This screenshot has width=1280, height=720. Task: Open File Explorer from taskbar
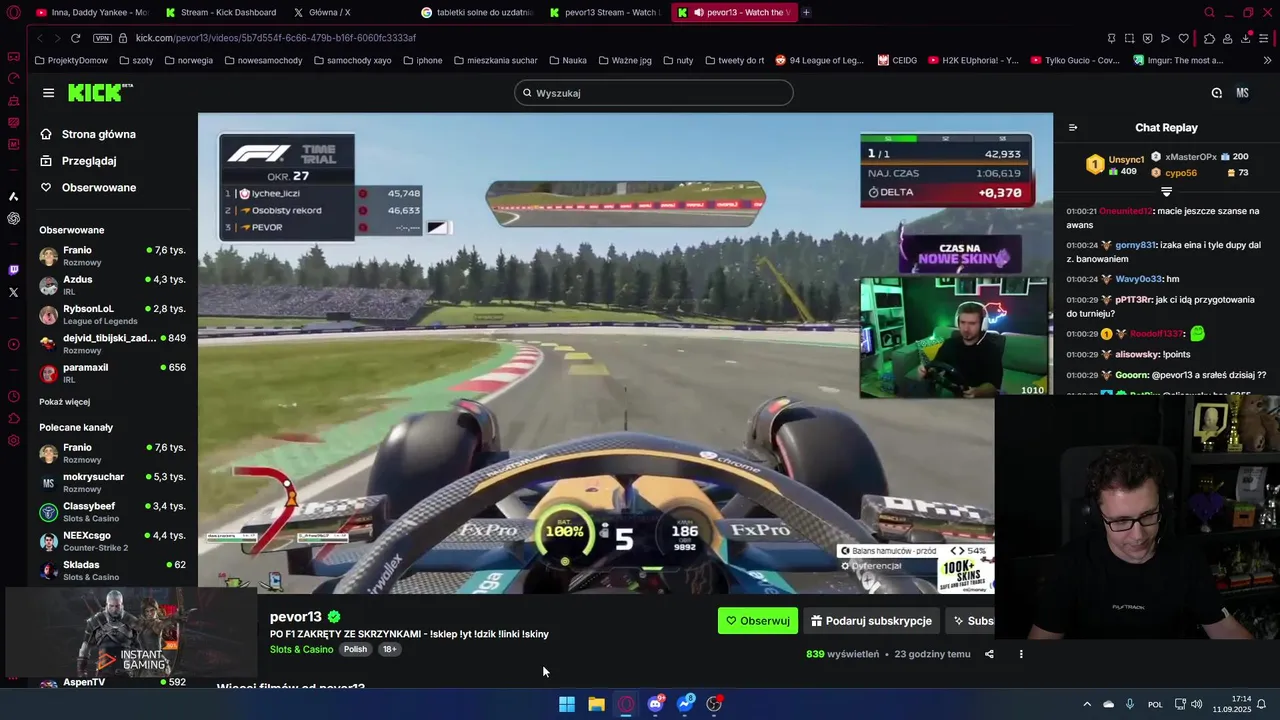(596, 704)
